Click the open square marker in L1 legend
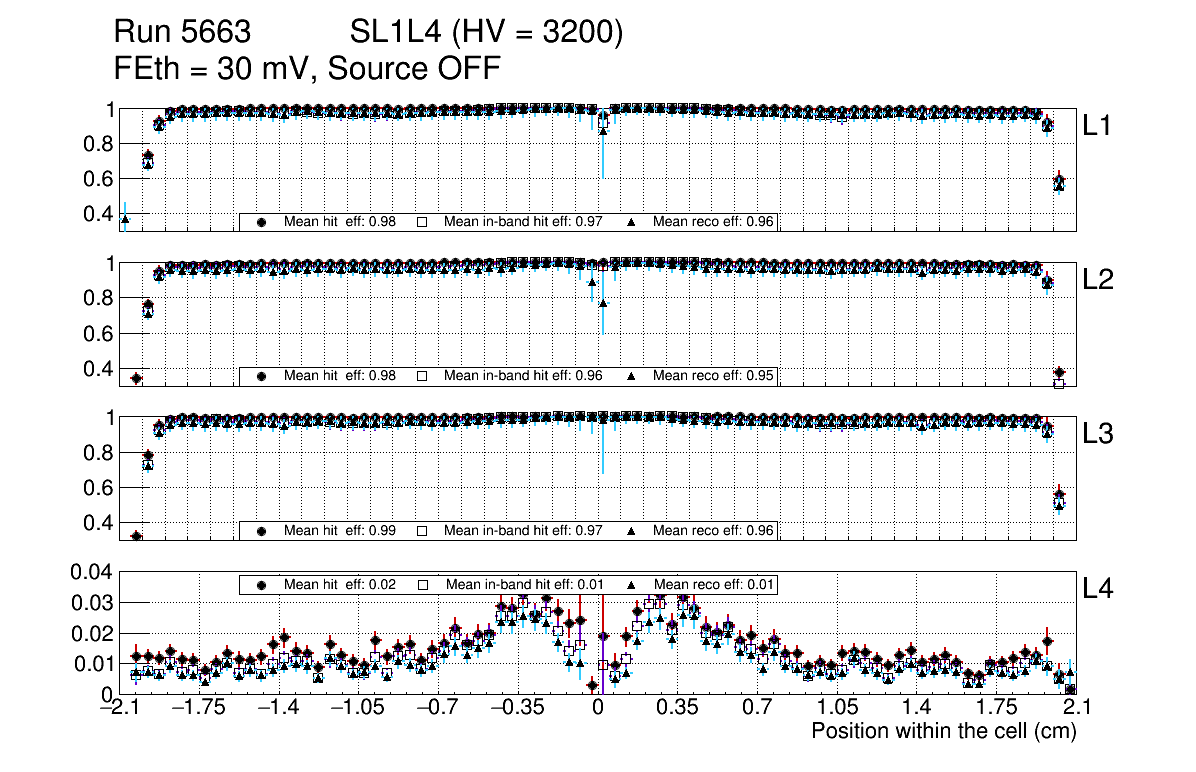 coord(422,222)
